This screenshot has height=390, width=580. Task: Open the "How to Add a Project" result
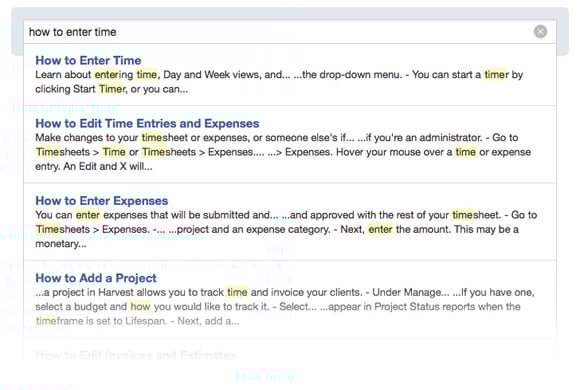coord(96,278)
